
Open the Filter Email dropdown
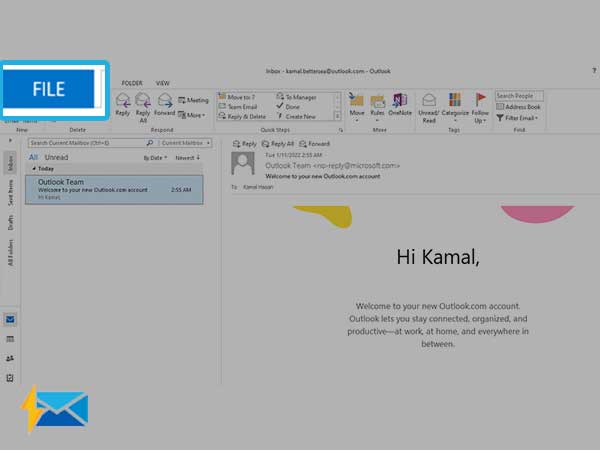click(517, 118)
